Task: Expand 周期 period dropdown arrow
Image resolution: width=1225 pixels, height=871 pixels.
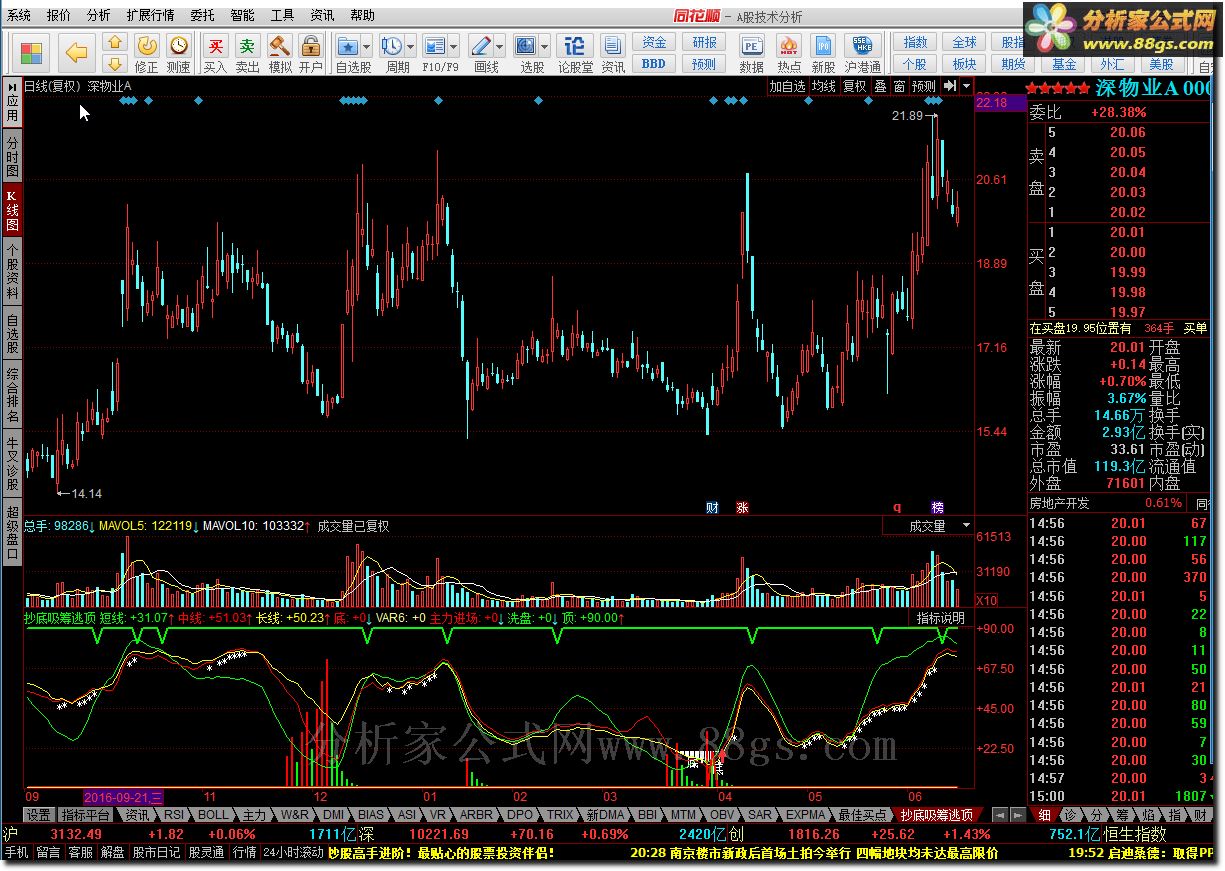Action: click(x=411, y=46)
